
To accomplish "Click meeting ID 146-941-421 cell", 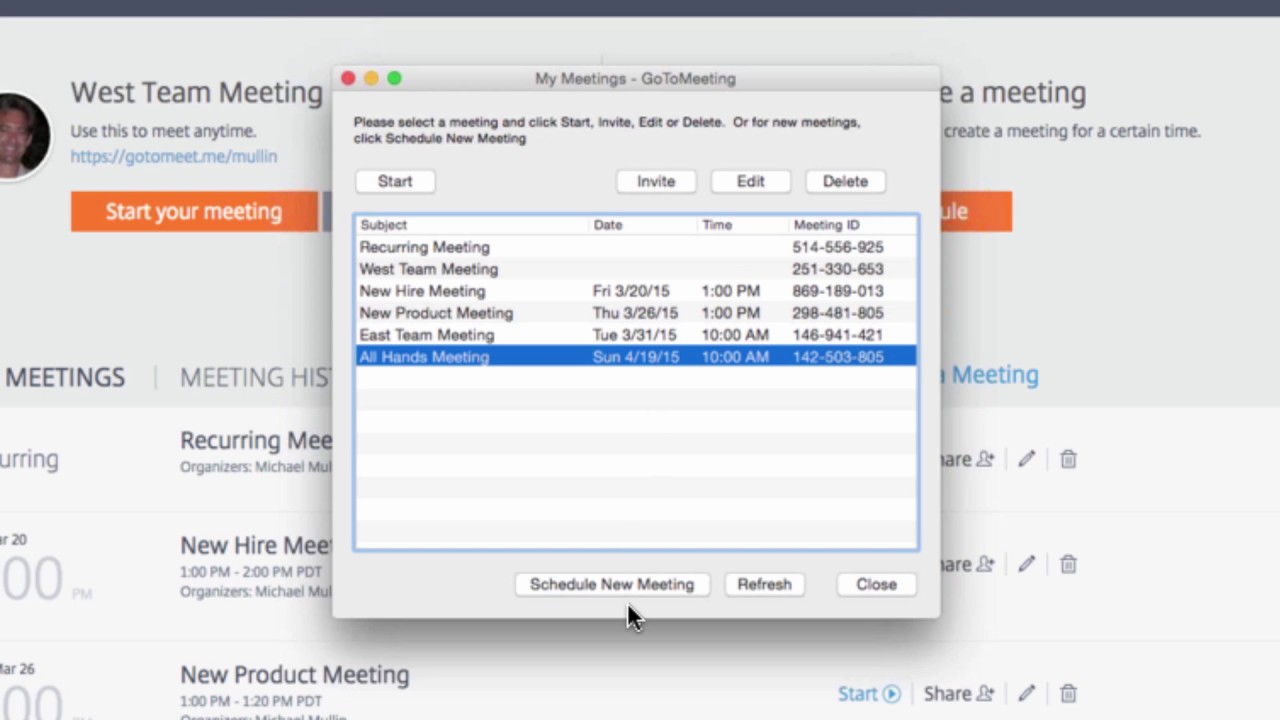I will click(x=838, y=335).
